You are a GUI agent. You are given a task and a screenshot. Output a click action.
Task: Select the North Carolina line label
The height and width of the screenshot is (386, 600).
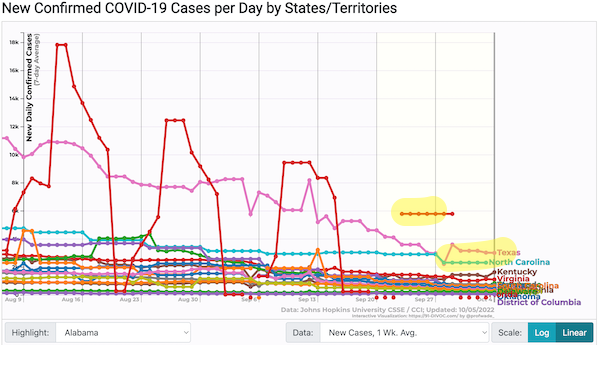pos(519,262)
